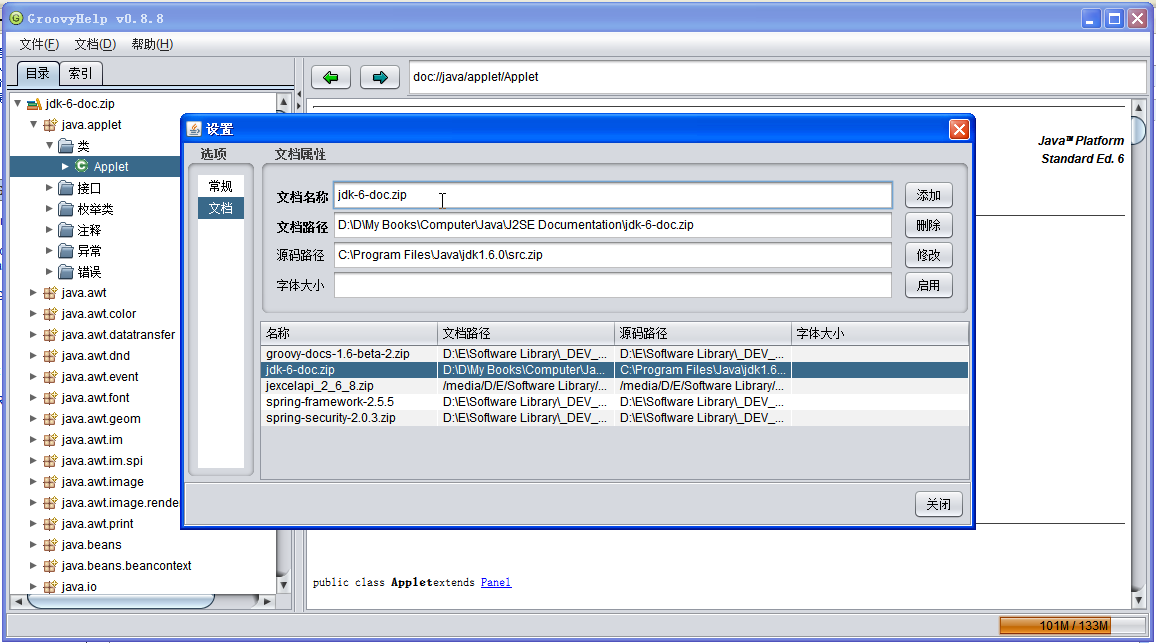The height and width of the screenshot is (643, 1156).
Task: Click the java.beans.beancontext package icon
Action: click(50, 566)
